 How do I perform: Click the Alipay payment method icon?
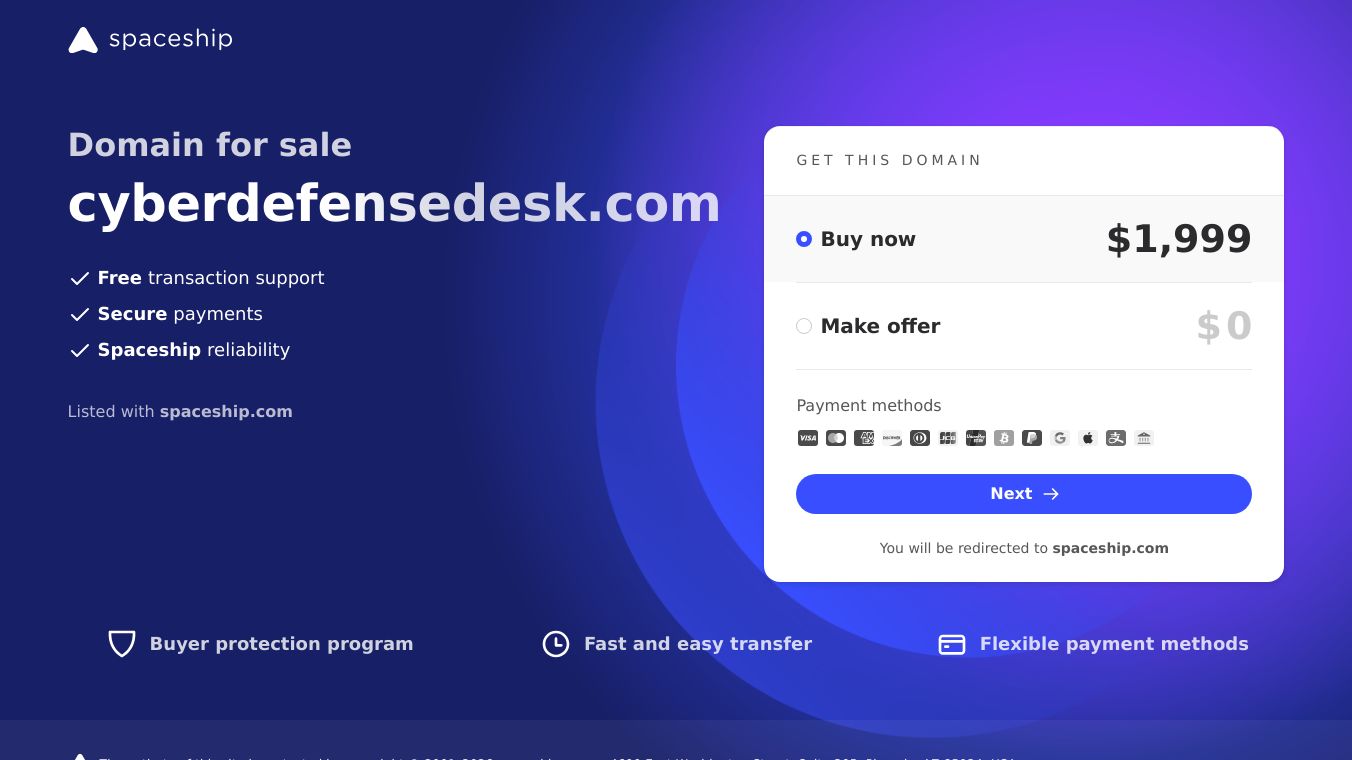click(1116, 438)
